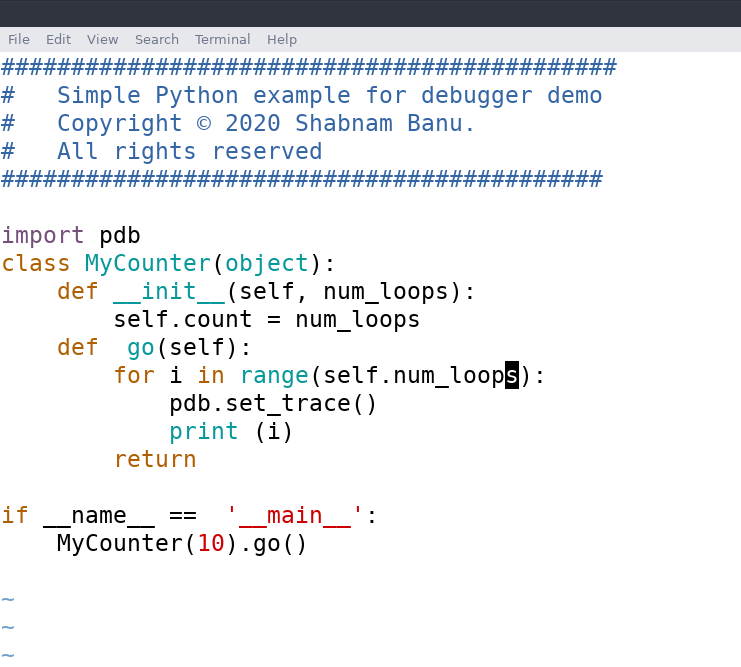Click the comment 'Simple Python example for debugger demo'

[x=329, y=96]
